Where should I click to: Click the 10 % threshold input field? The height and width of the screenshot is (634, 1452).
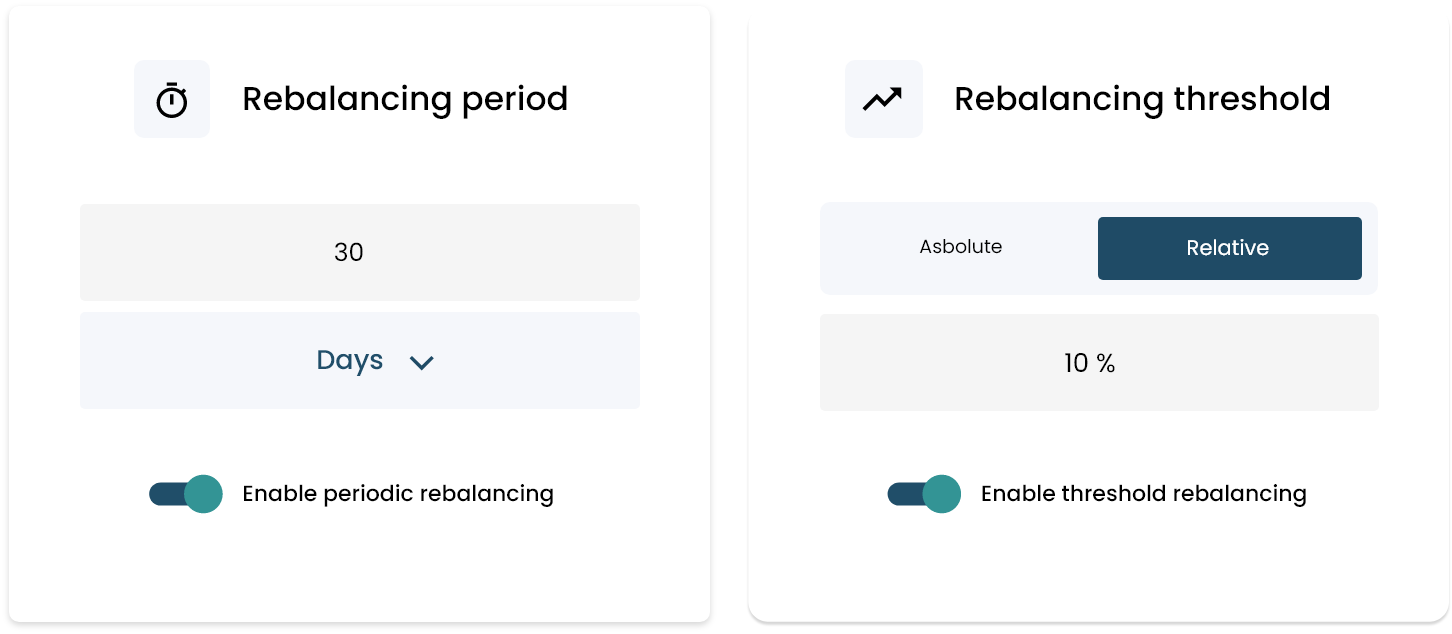click(1099, 363)
